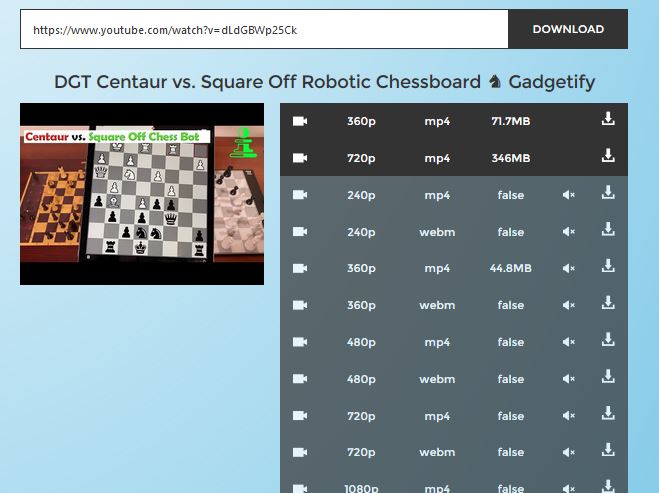Open the chess video thumbnail
The height and width of the screenshot is (493, 659).
pos(142,194)
